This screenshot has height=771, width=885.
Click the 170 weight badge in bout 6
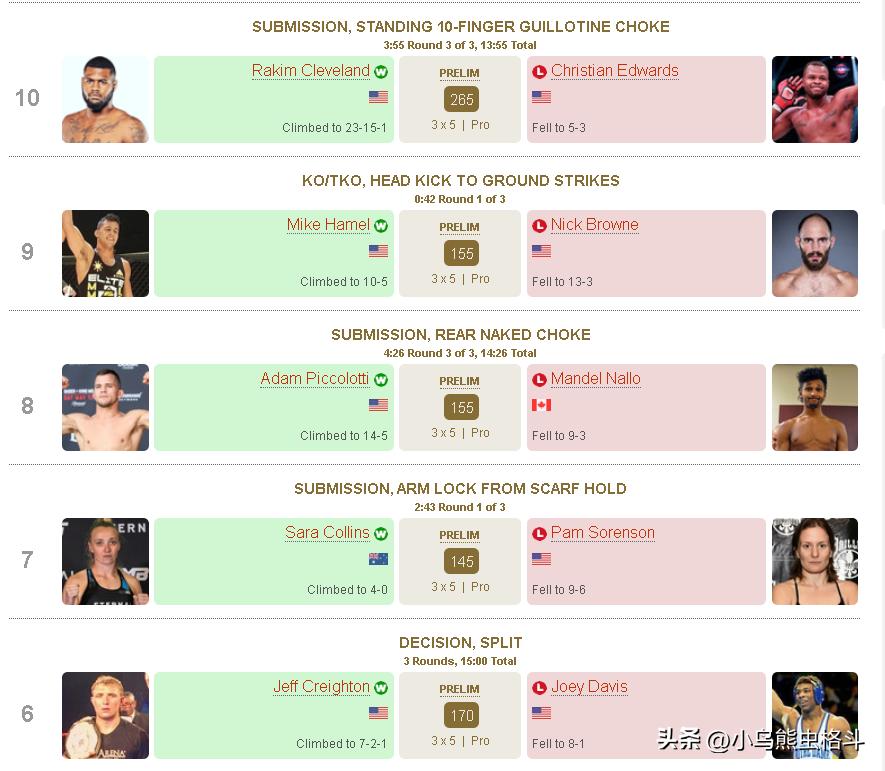[x=461, y=716]
